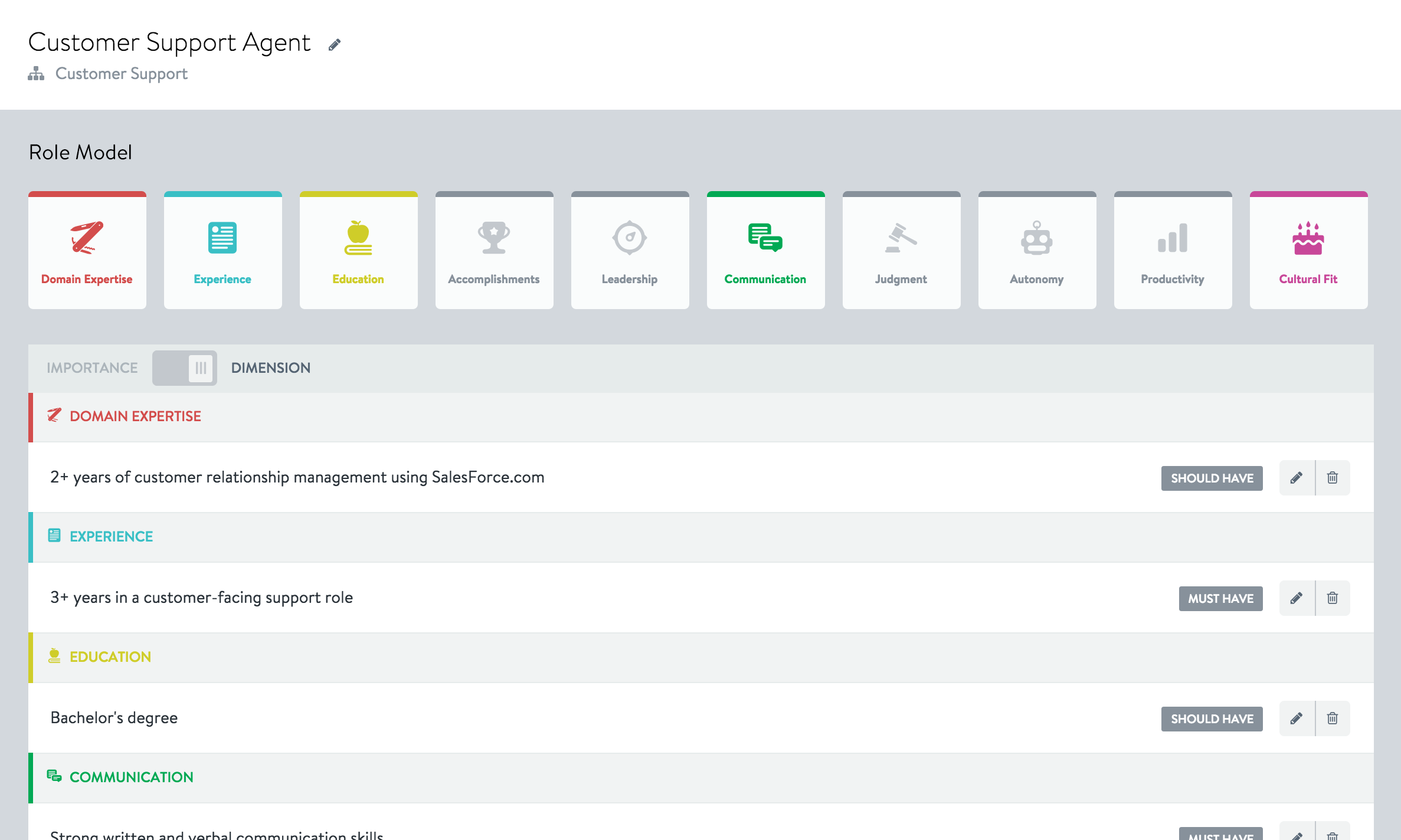
Task: Delete the SalesForce.com requirement
Action: 1333,478
